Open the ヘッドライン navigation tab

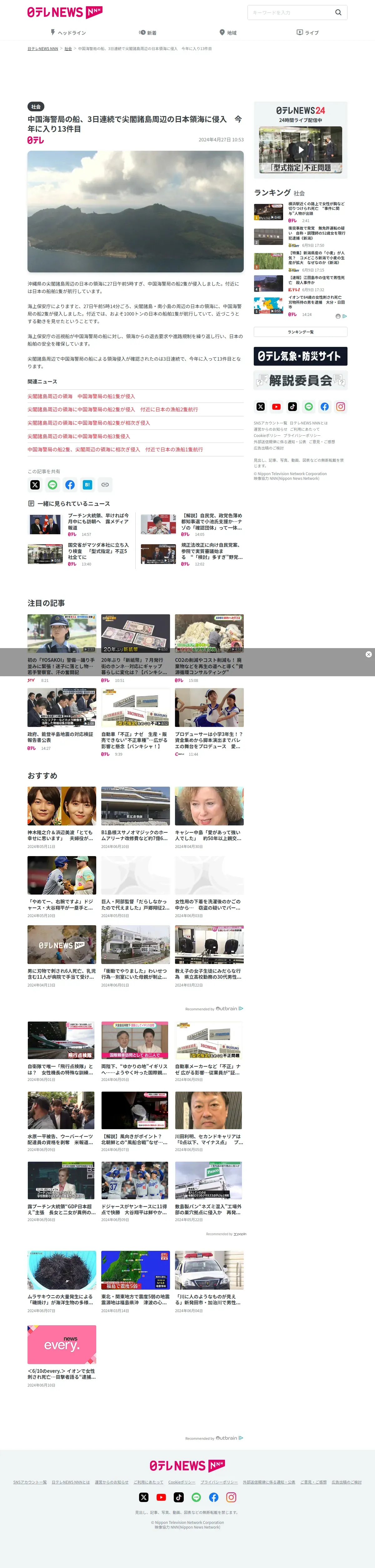point(68,33)
